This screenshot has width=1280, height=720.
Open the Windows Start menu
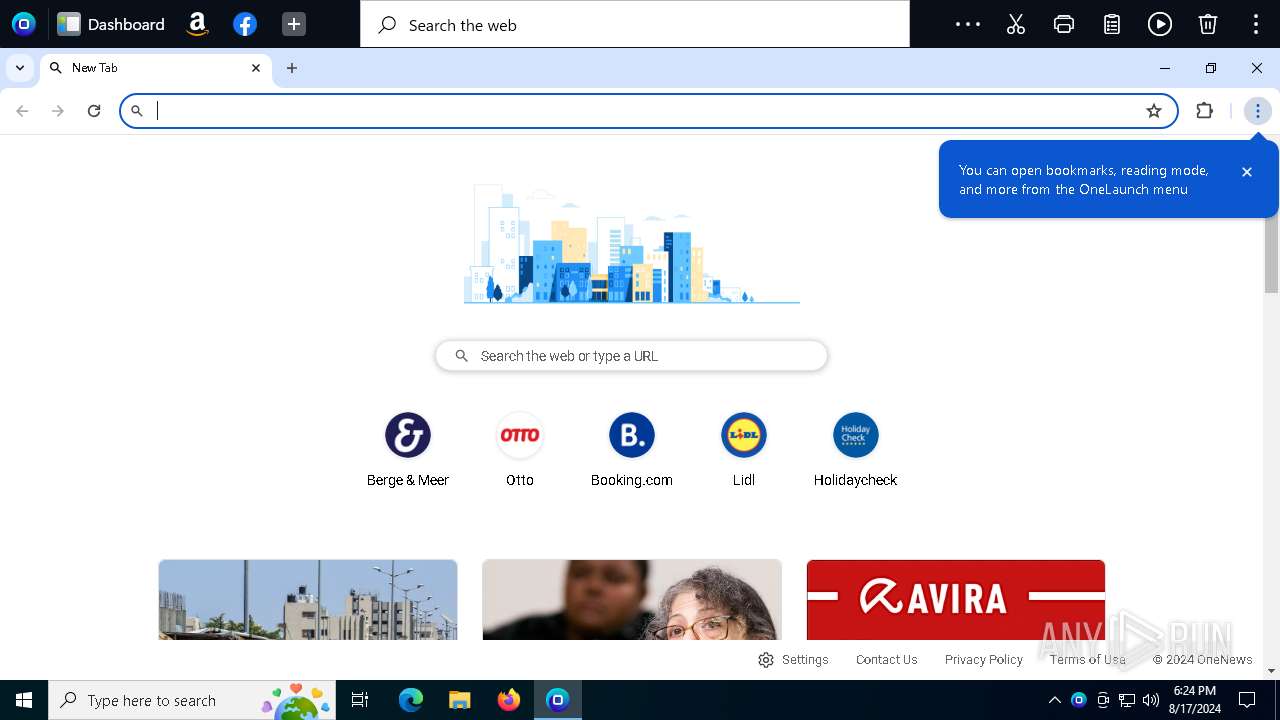(24, 700)
